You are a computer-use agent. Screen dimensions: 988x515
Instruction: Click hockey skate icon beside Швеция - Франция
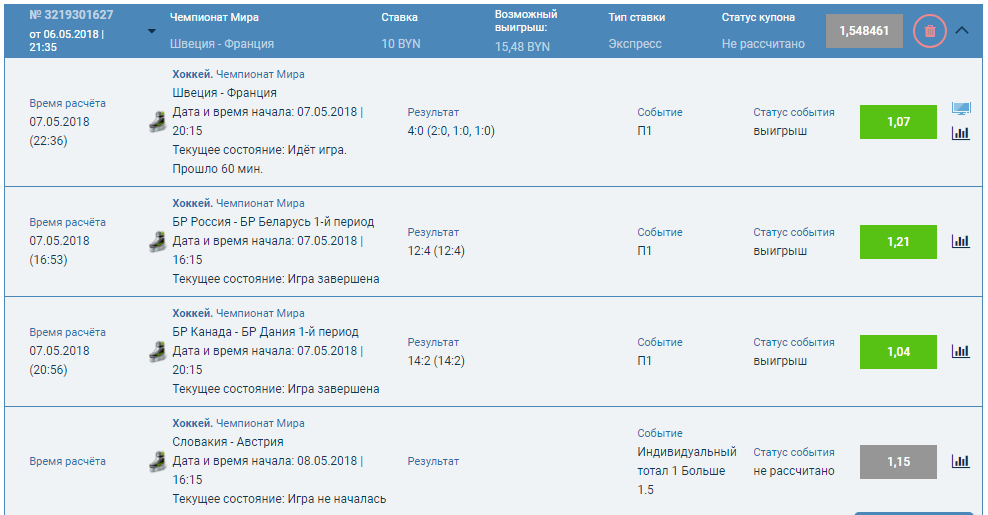point(157,122)
